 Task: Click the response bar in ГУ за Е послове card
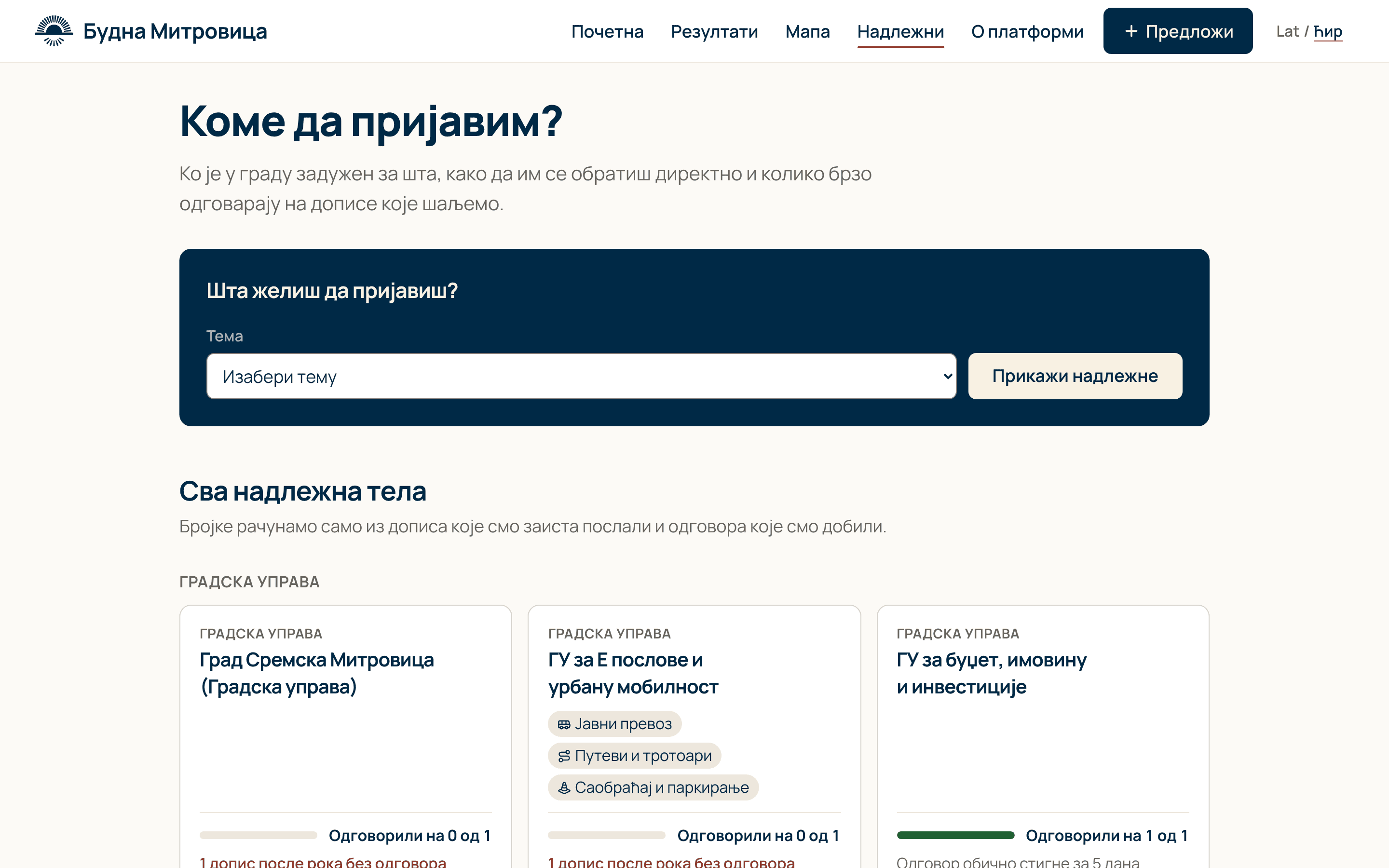coord(607,835)
